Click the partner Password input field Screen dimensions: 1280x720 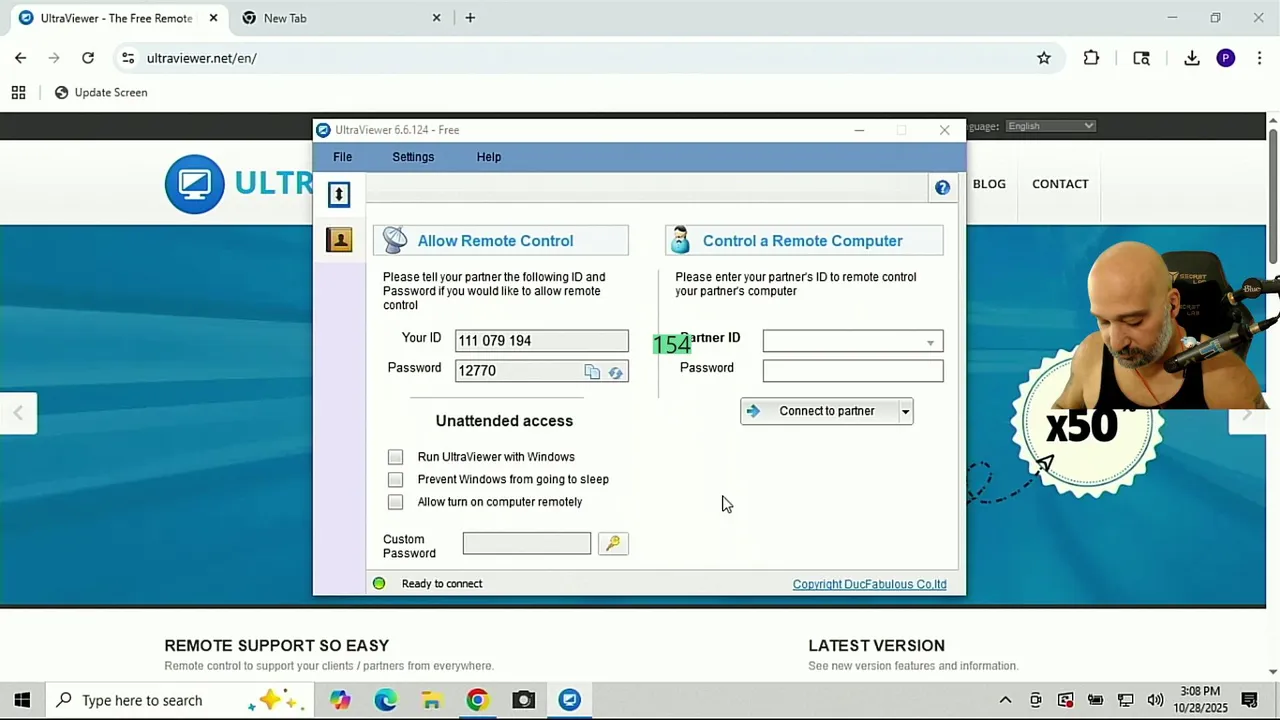tap(853, 371)
